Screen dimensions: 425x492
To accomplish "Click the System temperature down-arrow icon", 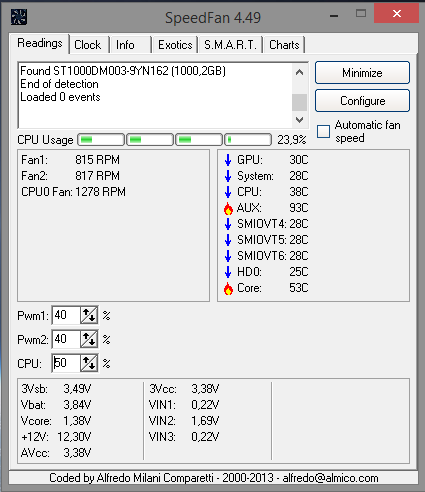I will (x=228, y=176).
